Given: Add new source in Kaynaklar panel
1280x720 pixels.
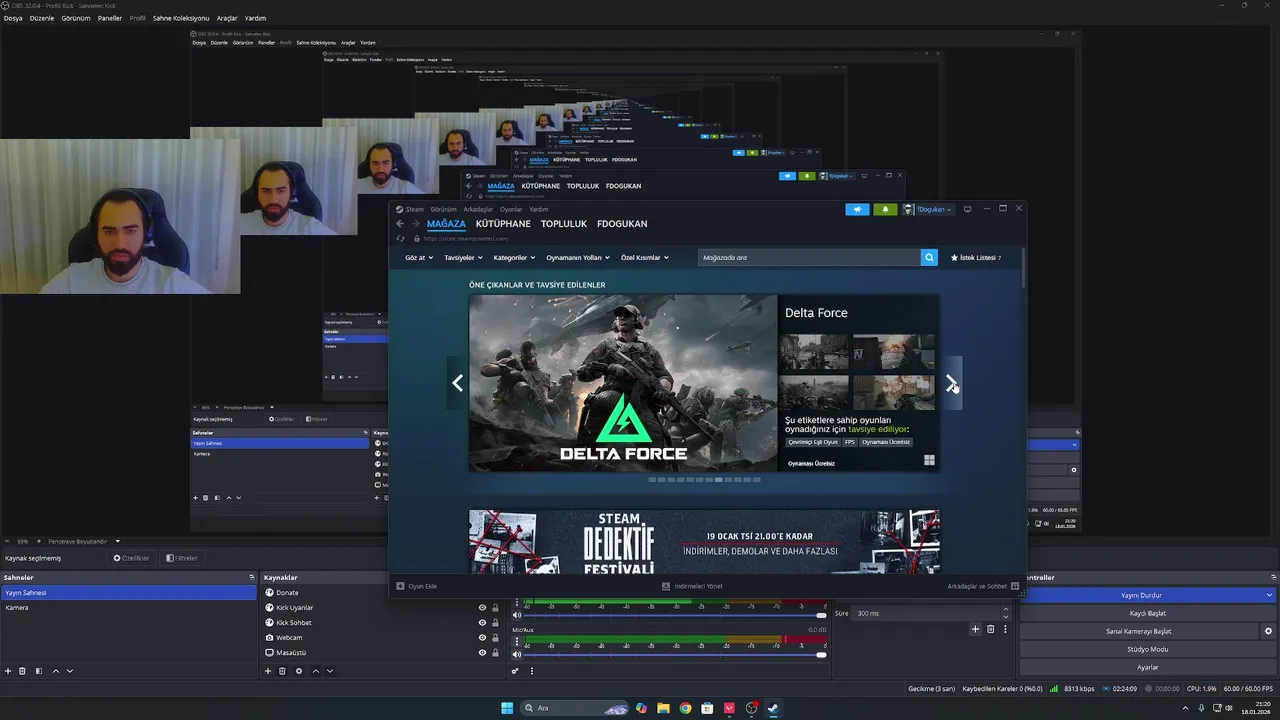Looking at the screenshot, I should (x=268, y=671).
